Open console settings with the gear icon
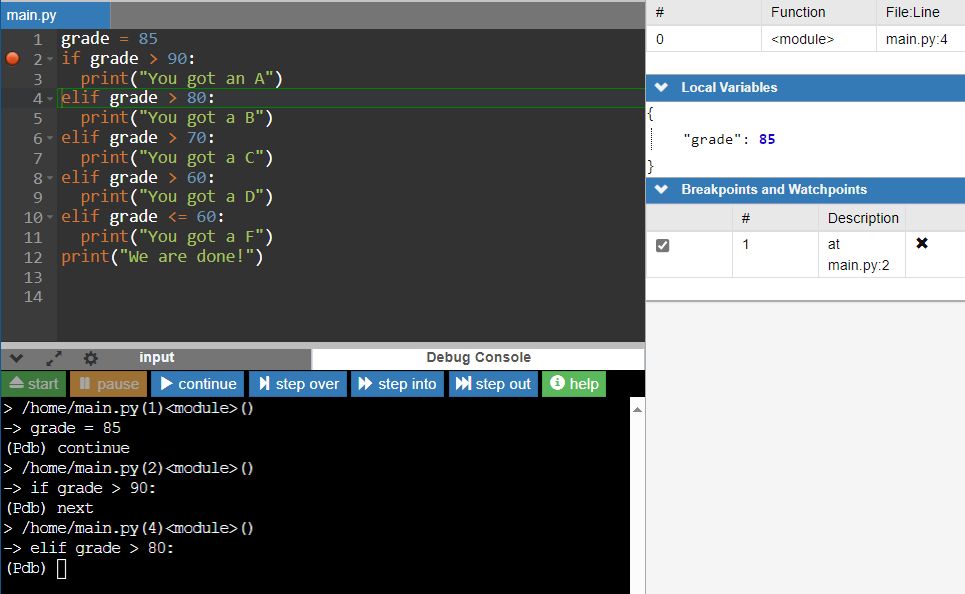 (x=91, y=358)
